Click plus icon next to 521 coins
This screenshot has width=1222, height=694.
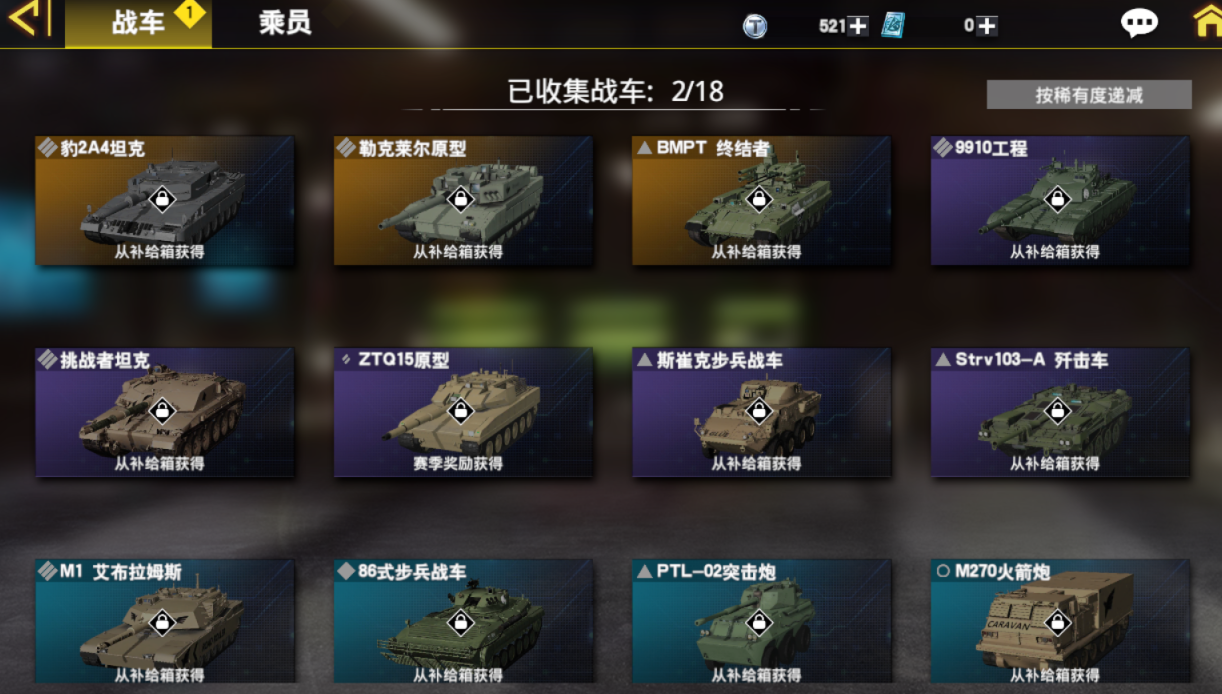point(858,26)
